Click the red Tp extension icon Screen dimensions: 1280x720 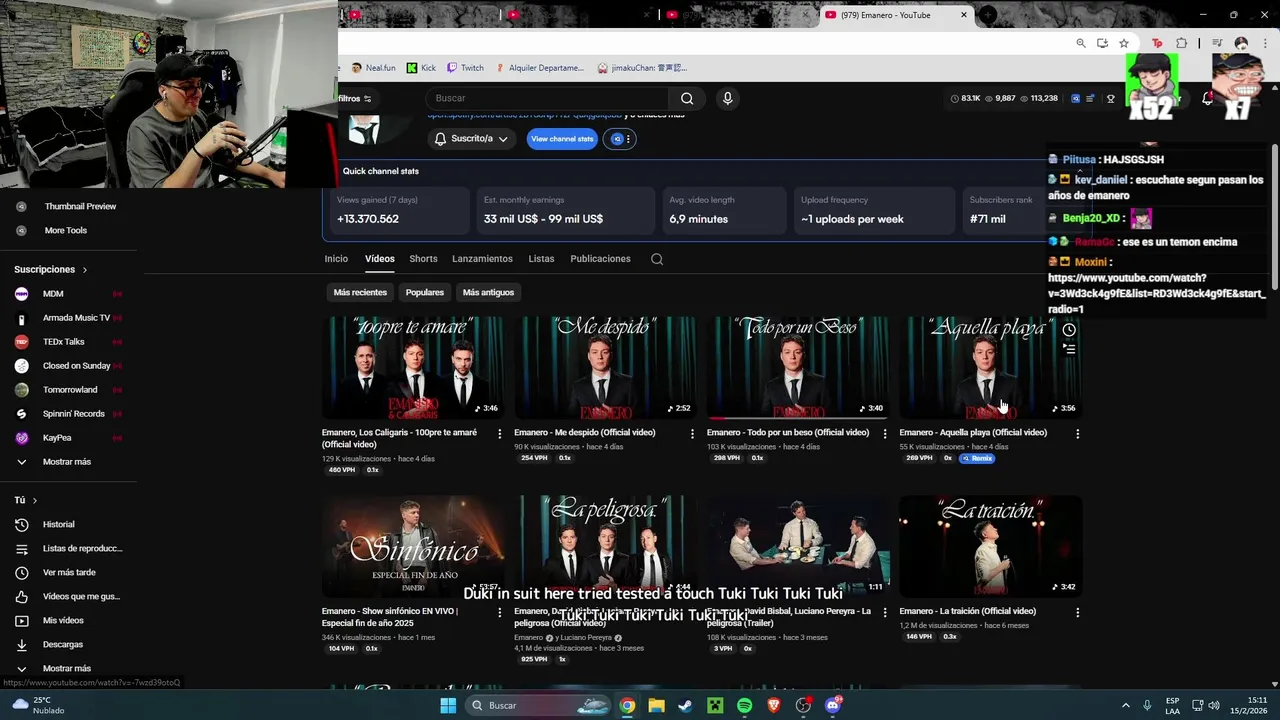click(x=1158, y=43)
